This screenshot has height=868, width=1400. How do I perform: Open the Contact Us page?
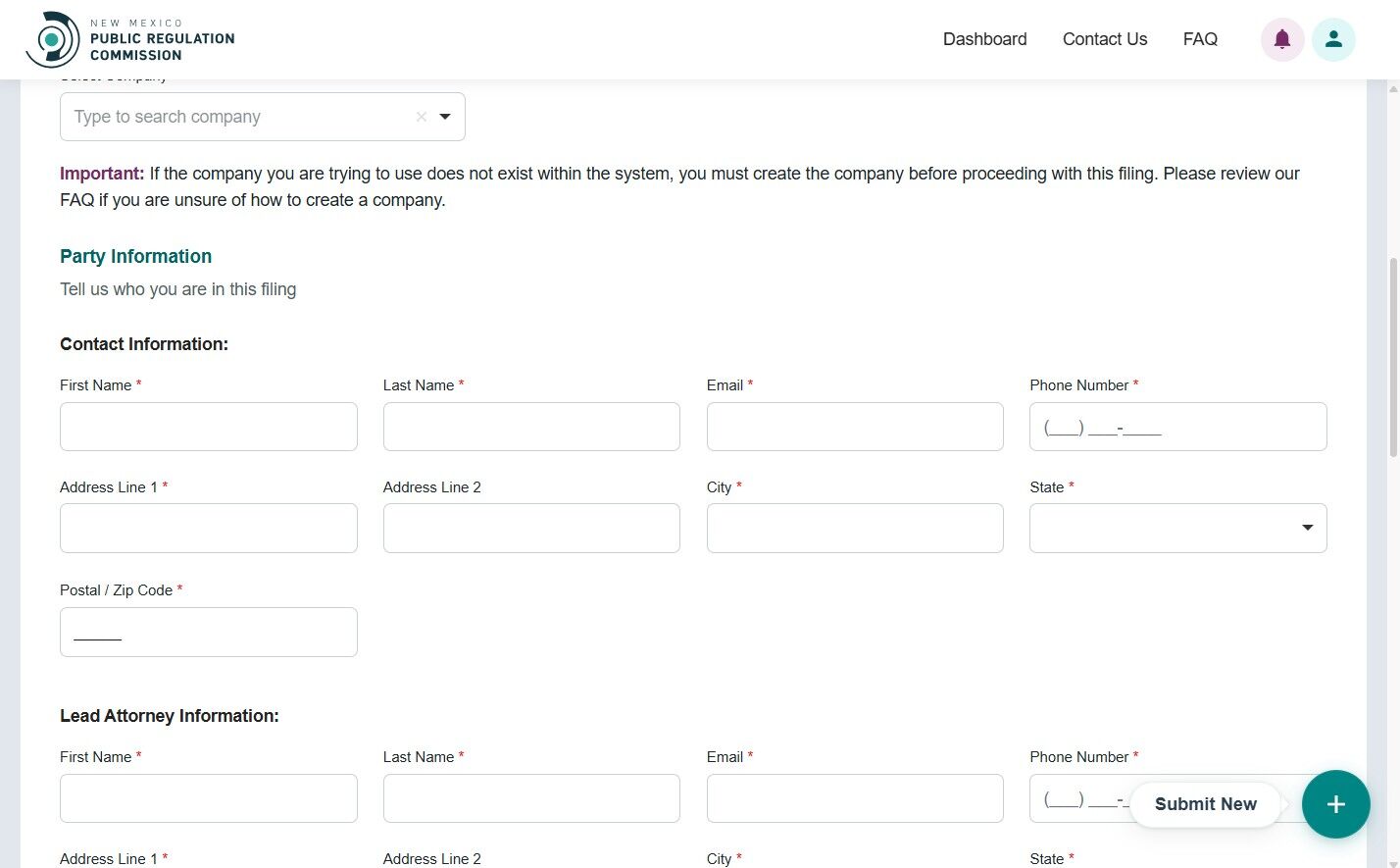pyautogui.click(x=1104, y=39)
